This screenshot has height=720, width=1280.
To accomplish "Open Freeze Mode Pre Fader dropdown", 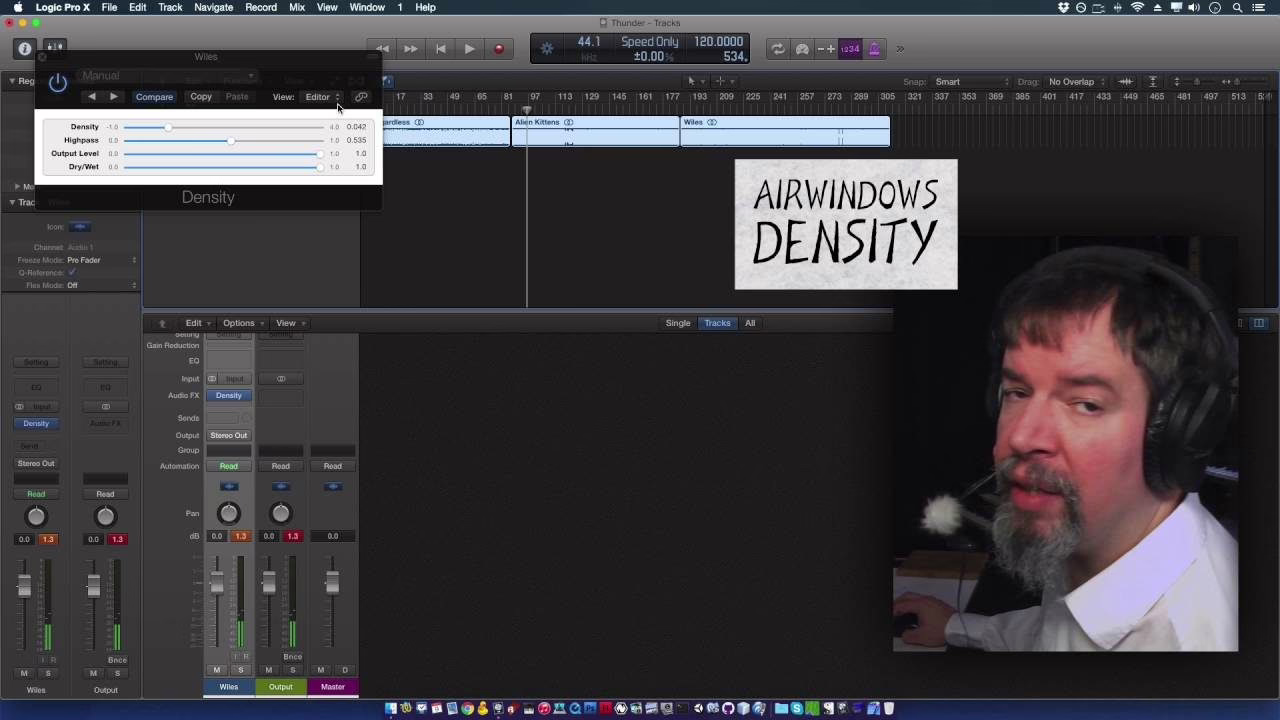I will pyautogui.click(x=101, y=260).
